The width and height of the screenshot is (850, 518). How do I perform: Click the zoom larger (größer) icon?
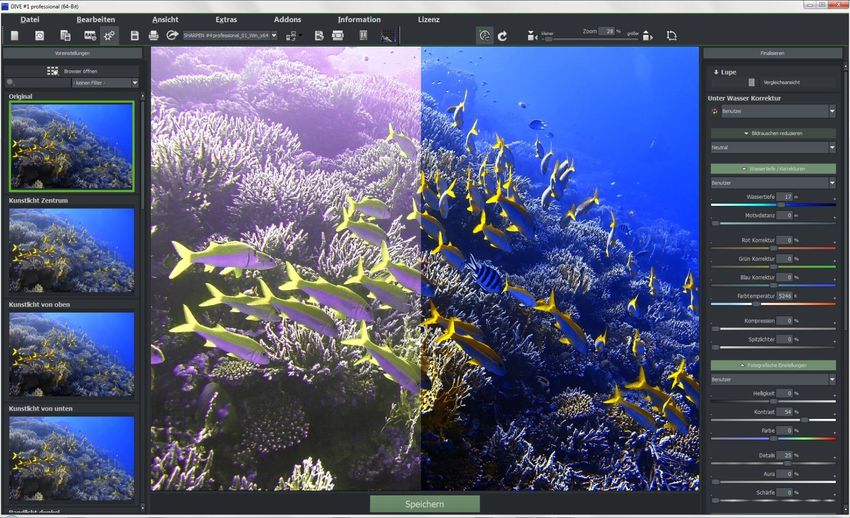[x=648, y=36]
